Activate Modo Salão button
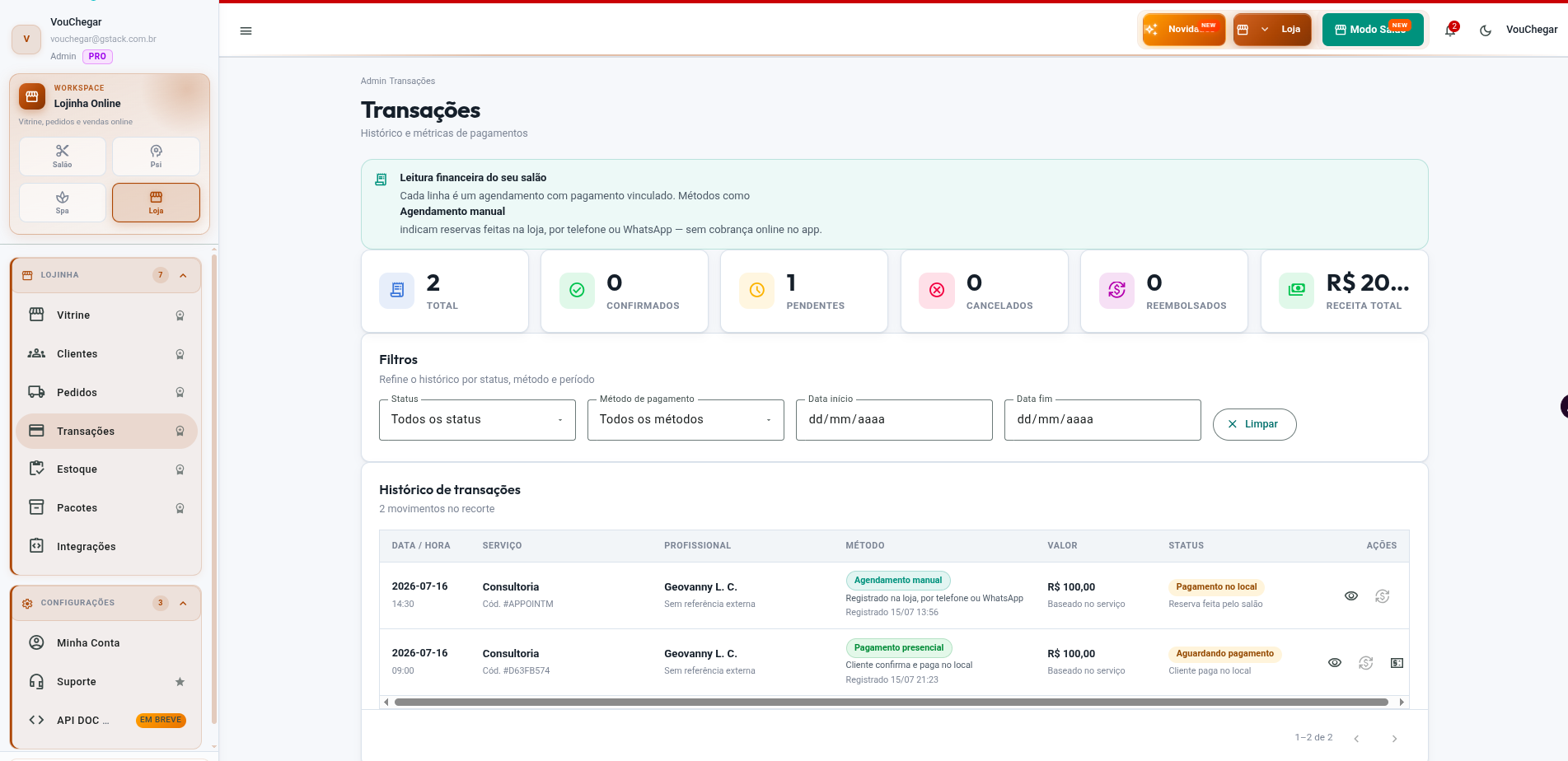Viewport: 1568px width, 761px height. (x=1373, y=30)
